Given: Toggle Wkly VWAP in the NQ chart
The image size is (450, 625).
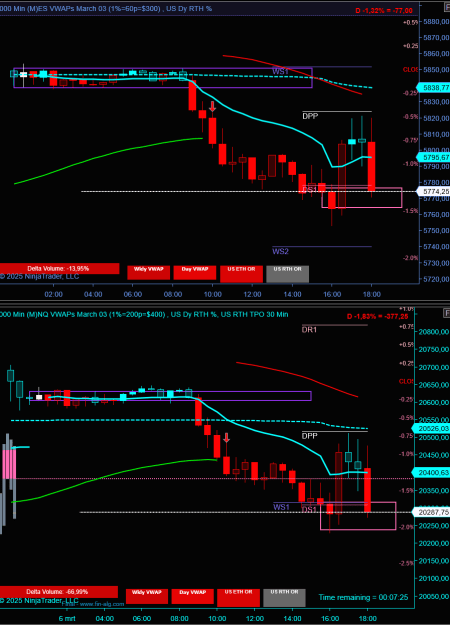Looking at the screenshot, I should tap(147, 596).
